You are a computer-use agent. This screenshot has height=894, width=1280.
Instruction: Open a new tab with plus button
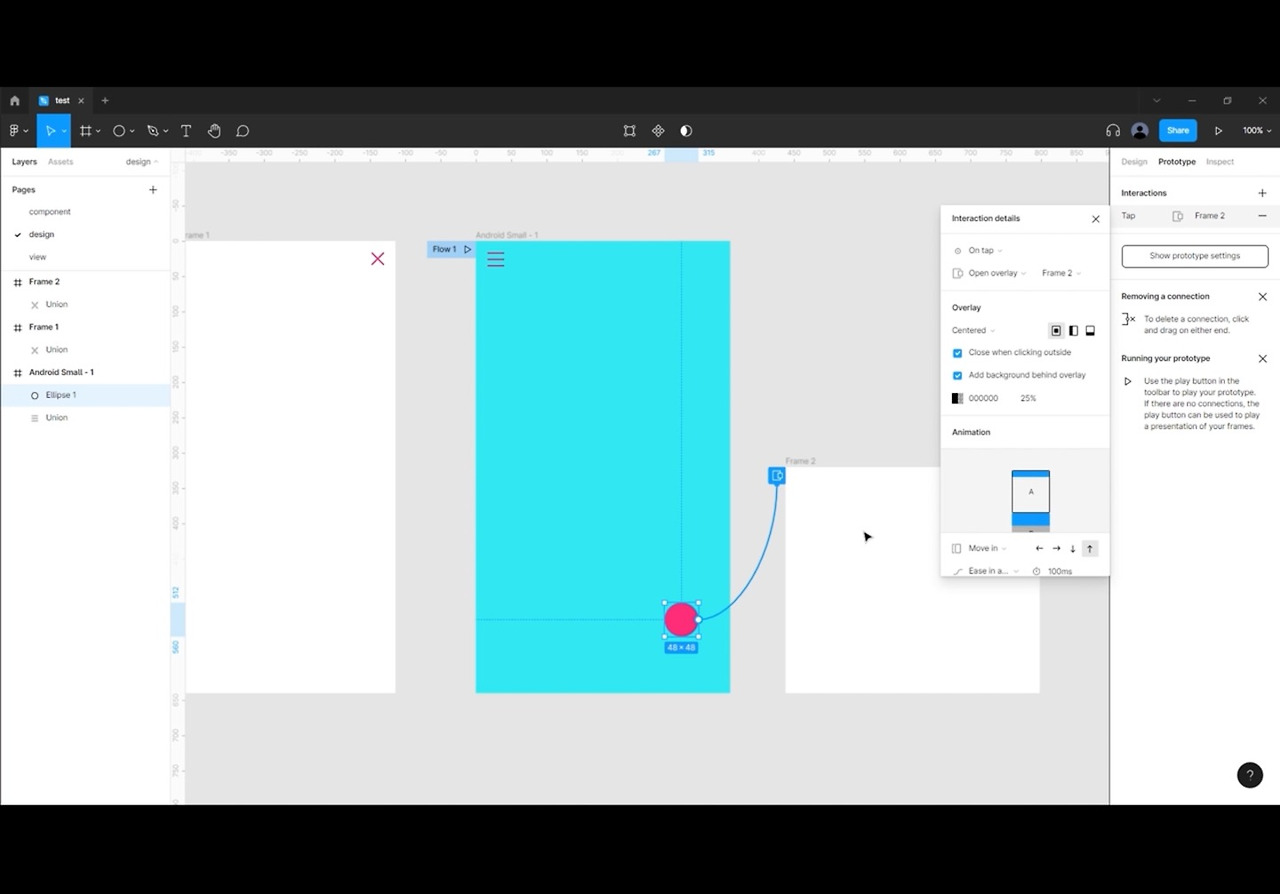(105, 101)
